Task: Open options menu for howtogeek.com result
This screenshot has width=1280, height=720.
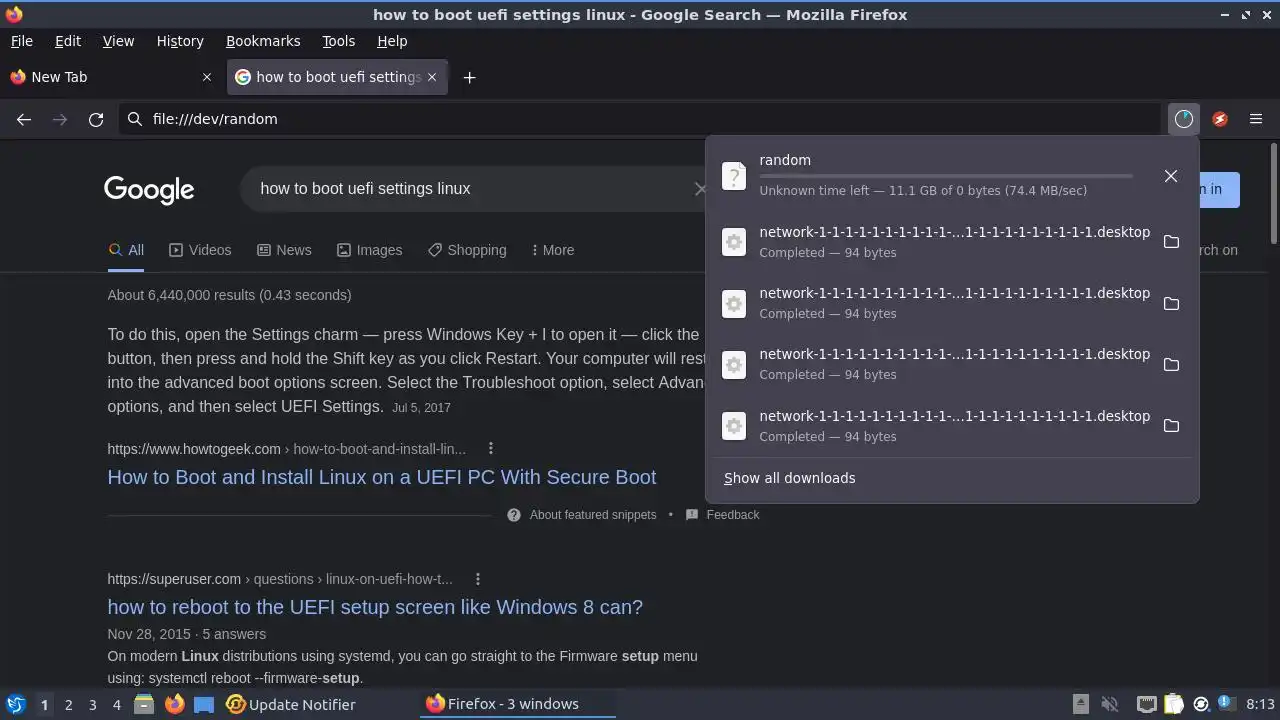Action: pos(490,449)
